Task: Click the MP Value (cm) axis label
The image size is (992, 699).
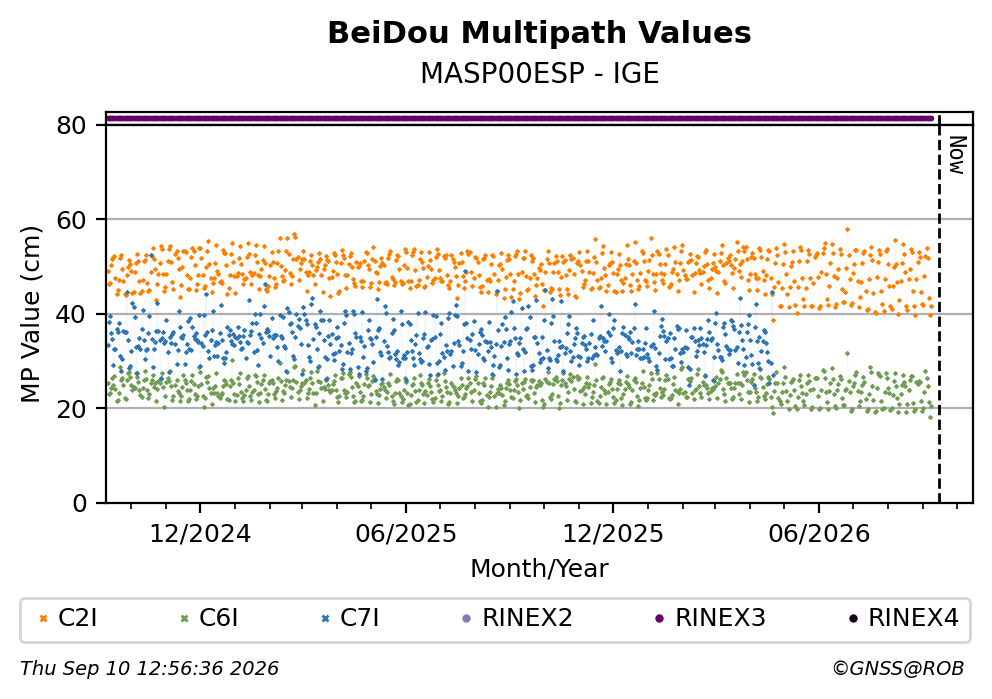Action: click(30, 314)
